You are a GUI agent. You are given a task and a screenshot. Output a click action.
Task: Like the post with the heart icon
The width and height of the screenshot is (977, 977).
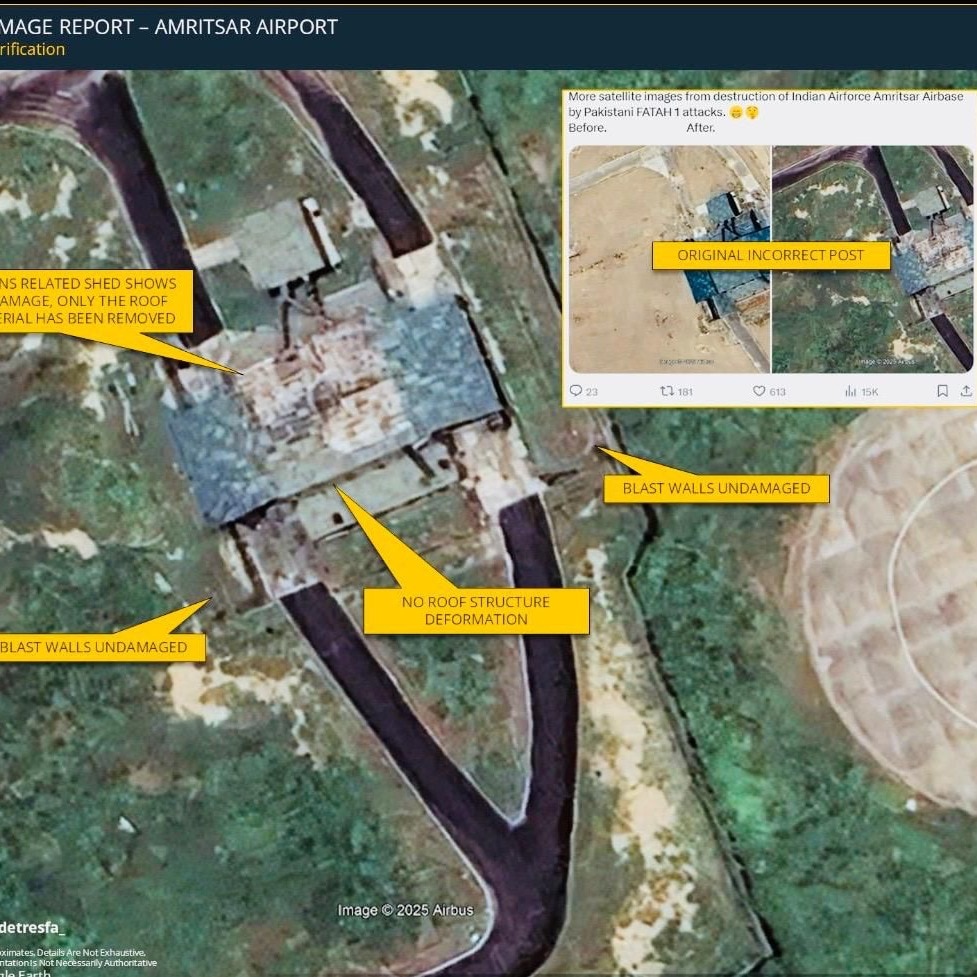coord(759,391)
